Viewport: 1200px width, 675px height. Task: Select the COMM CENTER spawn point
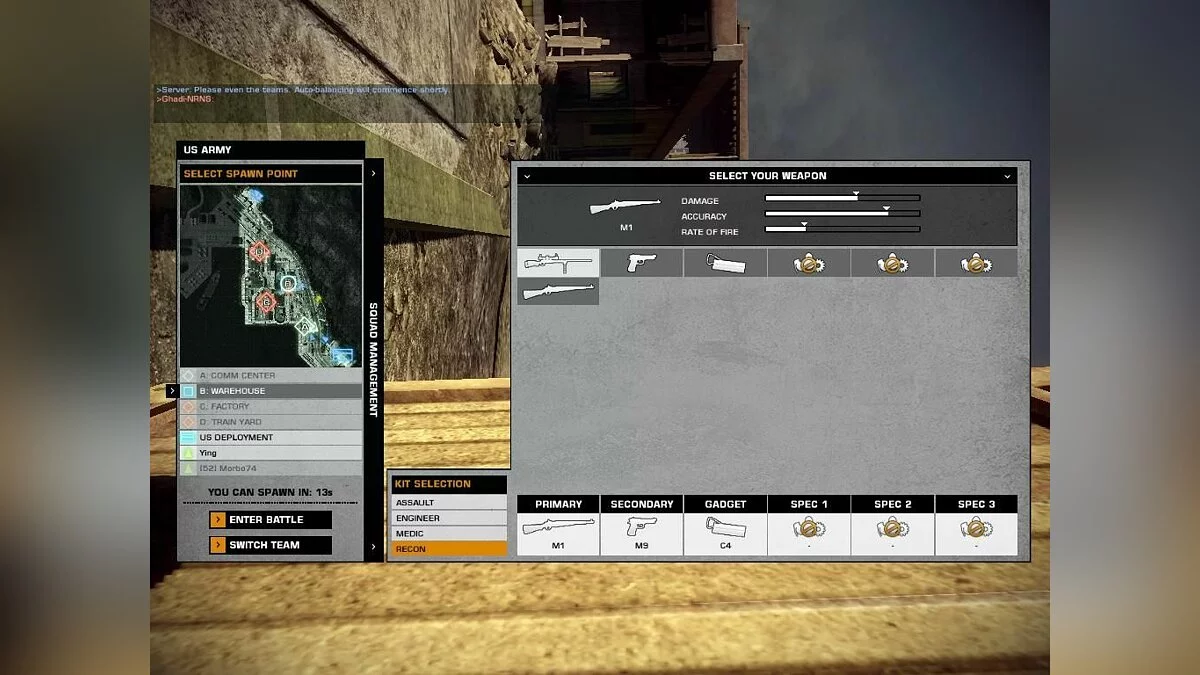(x=240, y=375)
